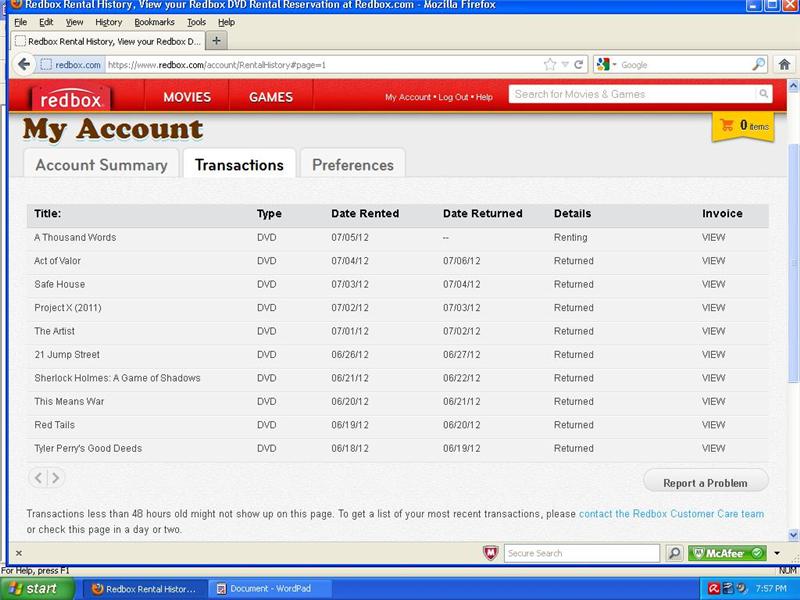The width and height of the screenshot is (800, 600).
Task: Open the McAfee toolbar dropdown arrow
Action: tap(777, 553)
